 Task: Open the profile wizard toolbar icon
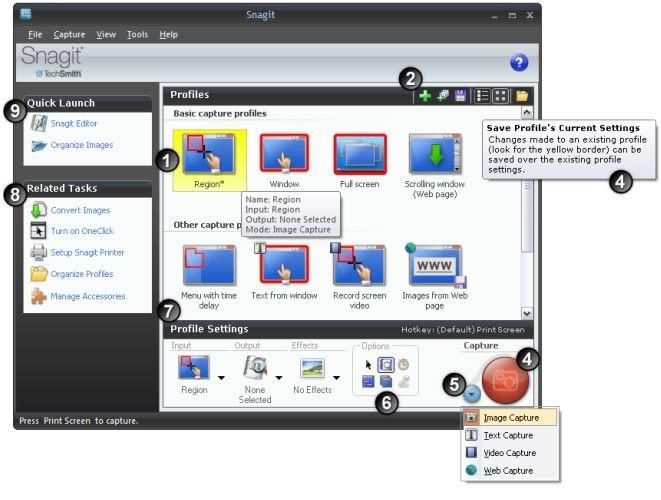coord(443,96)
